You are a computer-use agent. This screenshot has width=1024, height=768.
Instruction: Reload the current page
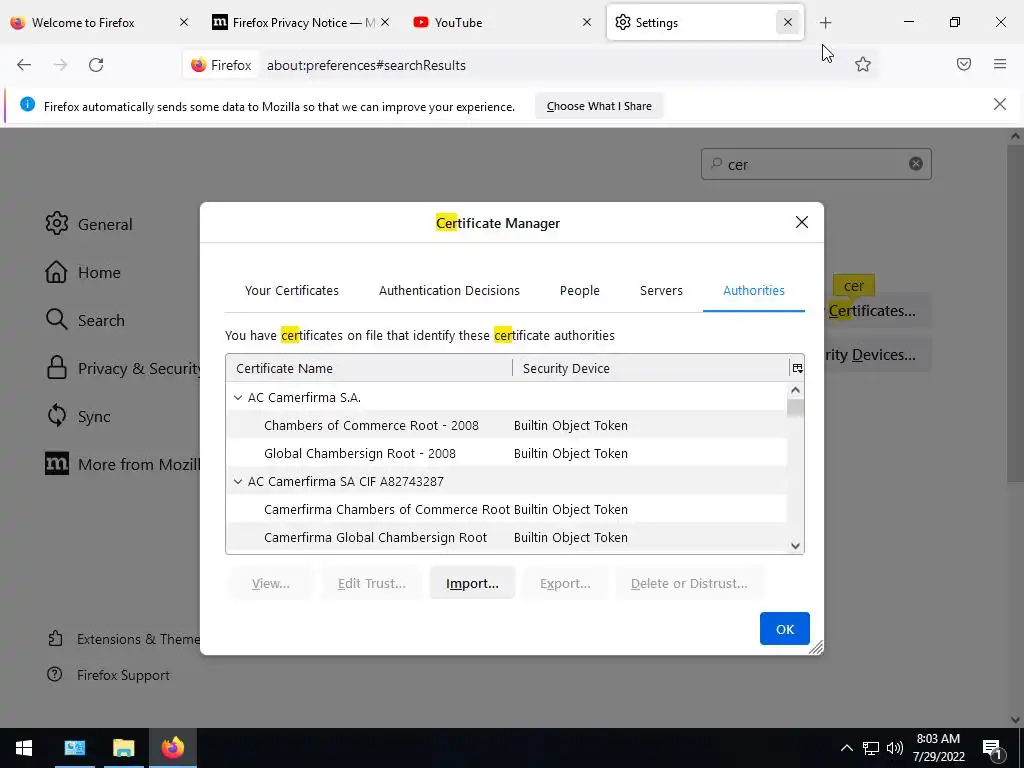coord(96,65)
